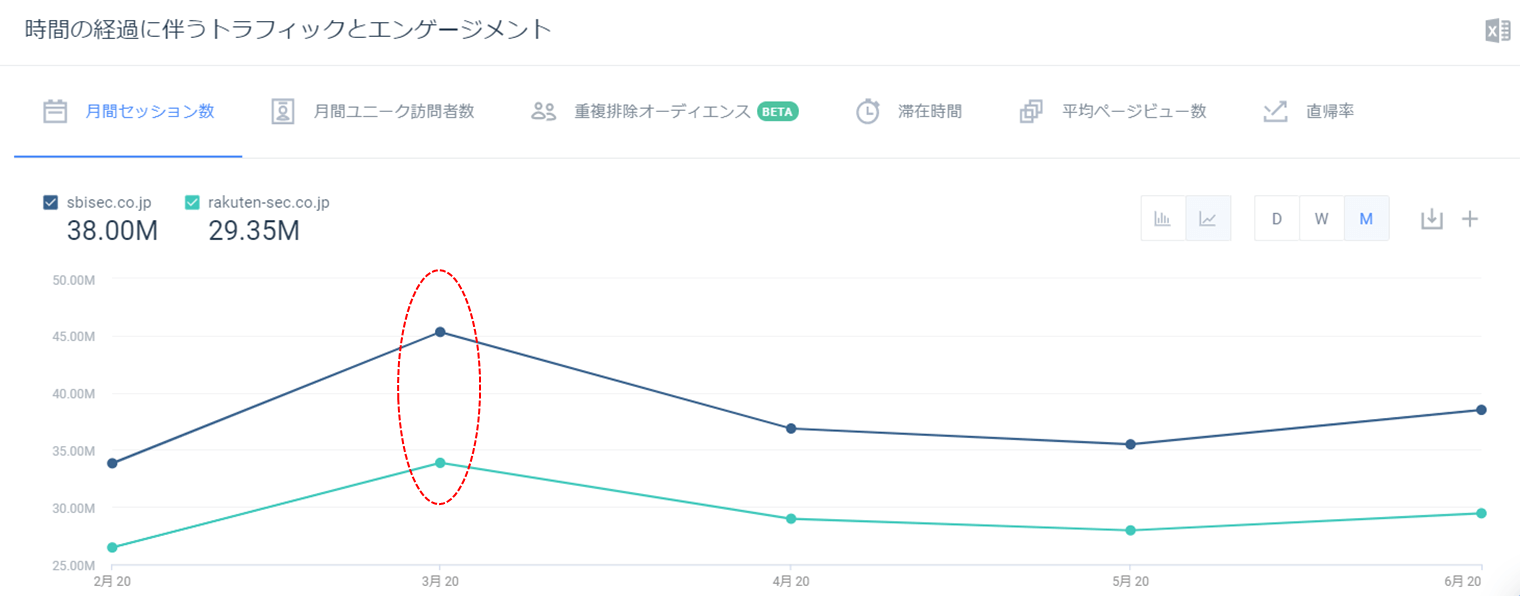Switch granularity to daily (D)

(1277, 218)
